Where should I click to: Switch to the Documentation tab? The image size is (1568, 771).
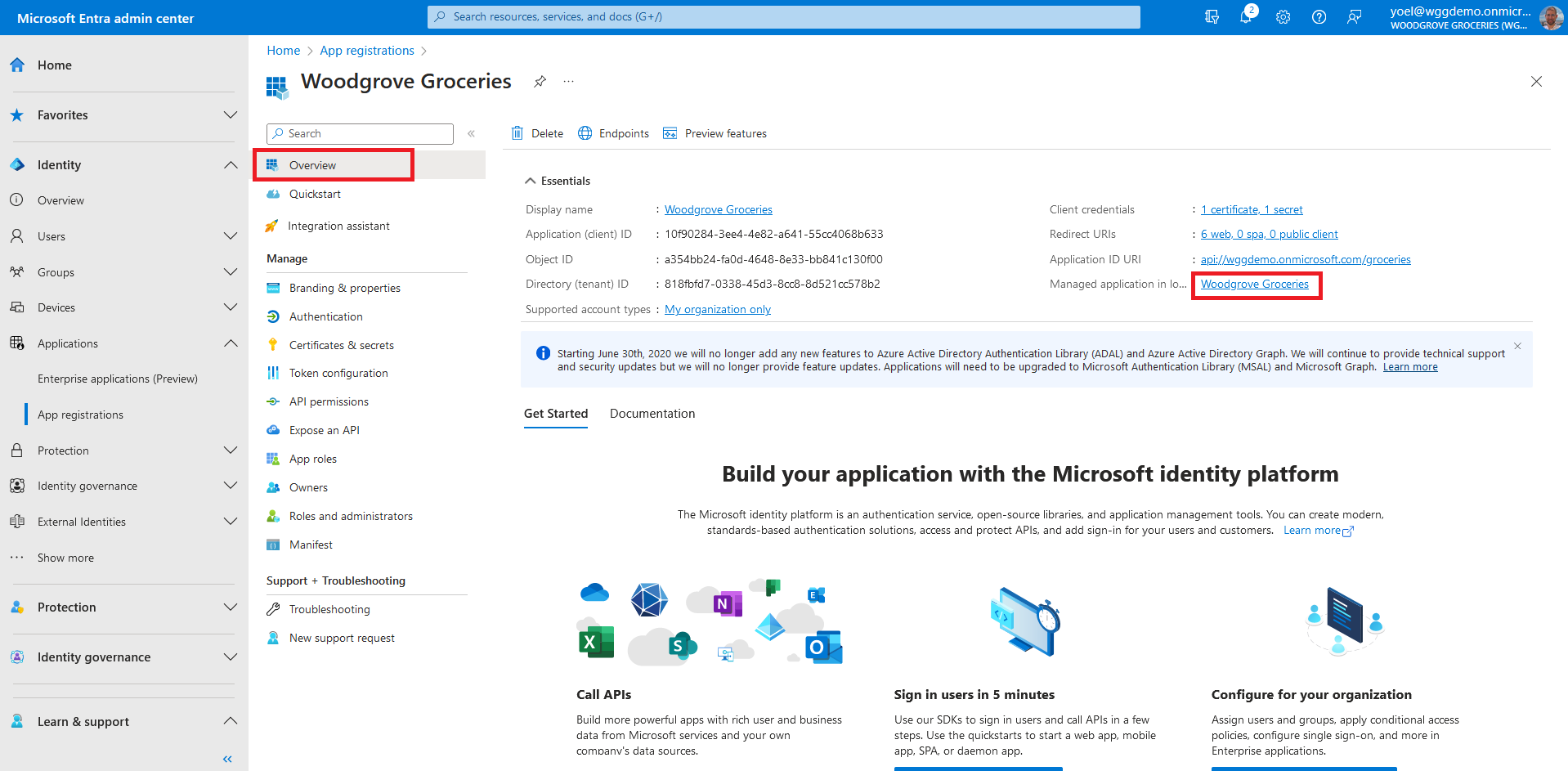click(652, 414)
